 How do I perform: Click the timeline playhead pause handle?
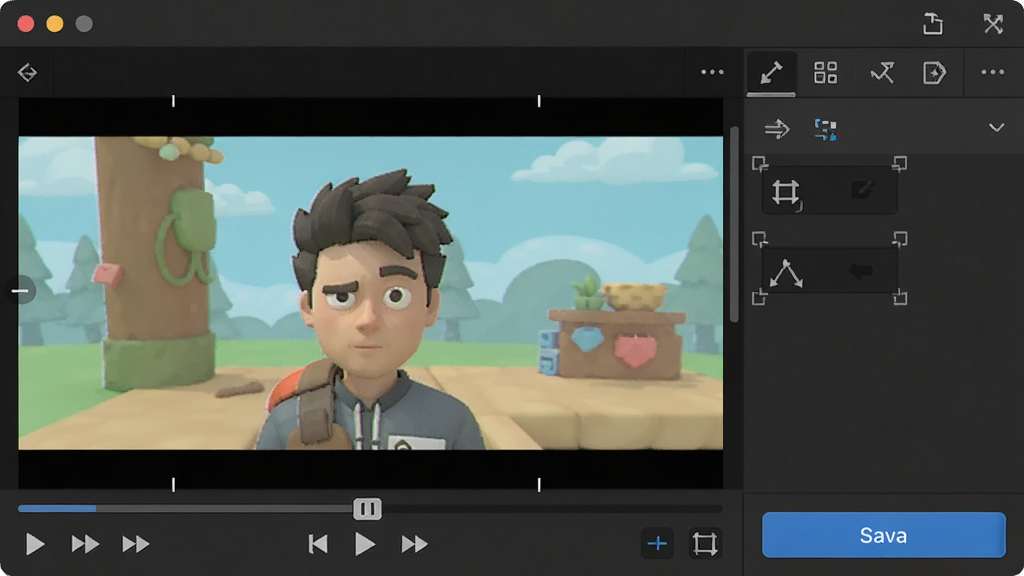(367, 509)
